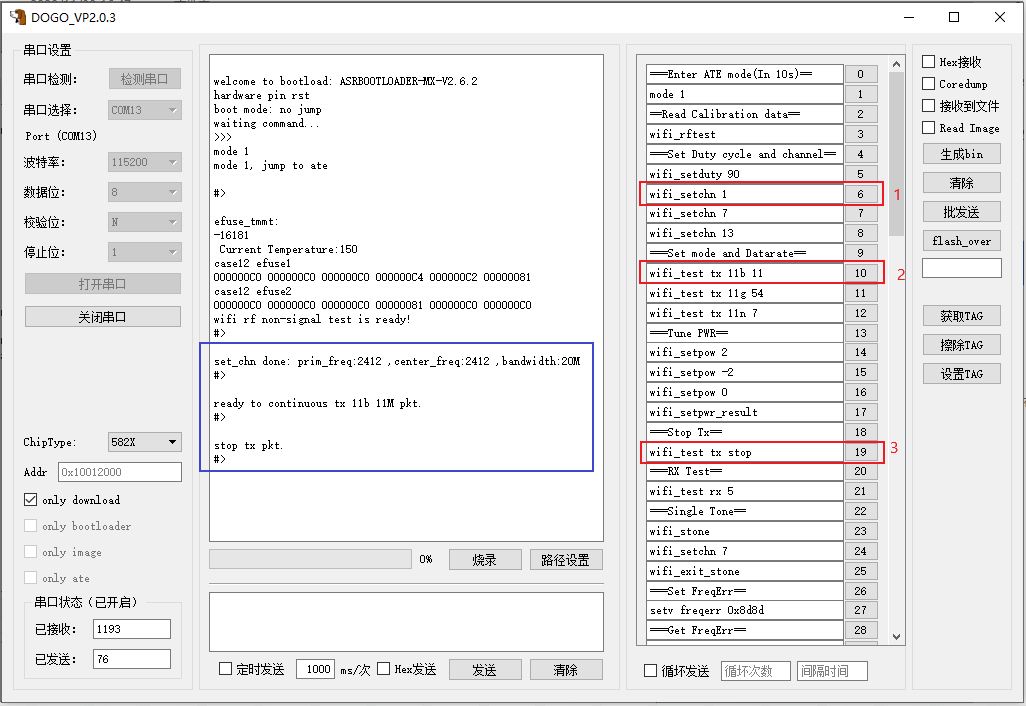Click the 清除 button under the send box

pos(566,669)
